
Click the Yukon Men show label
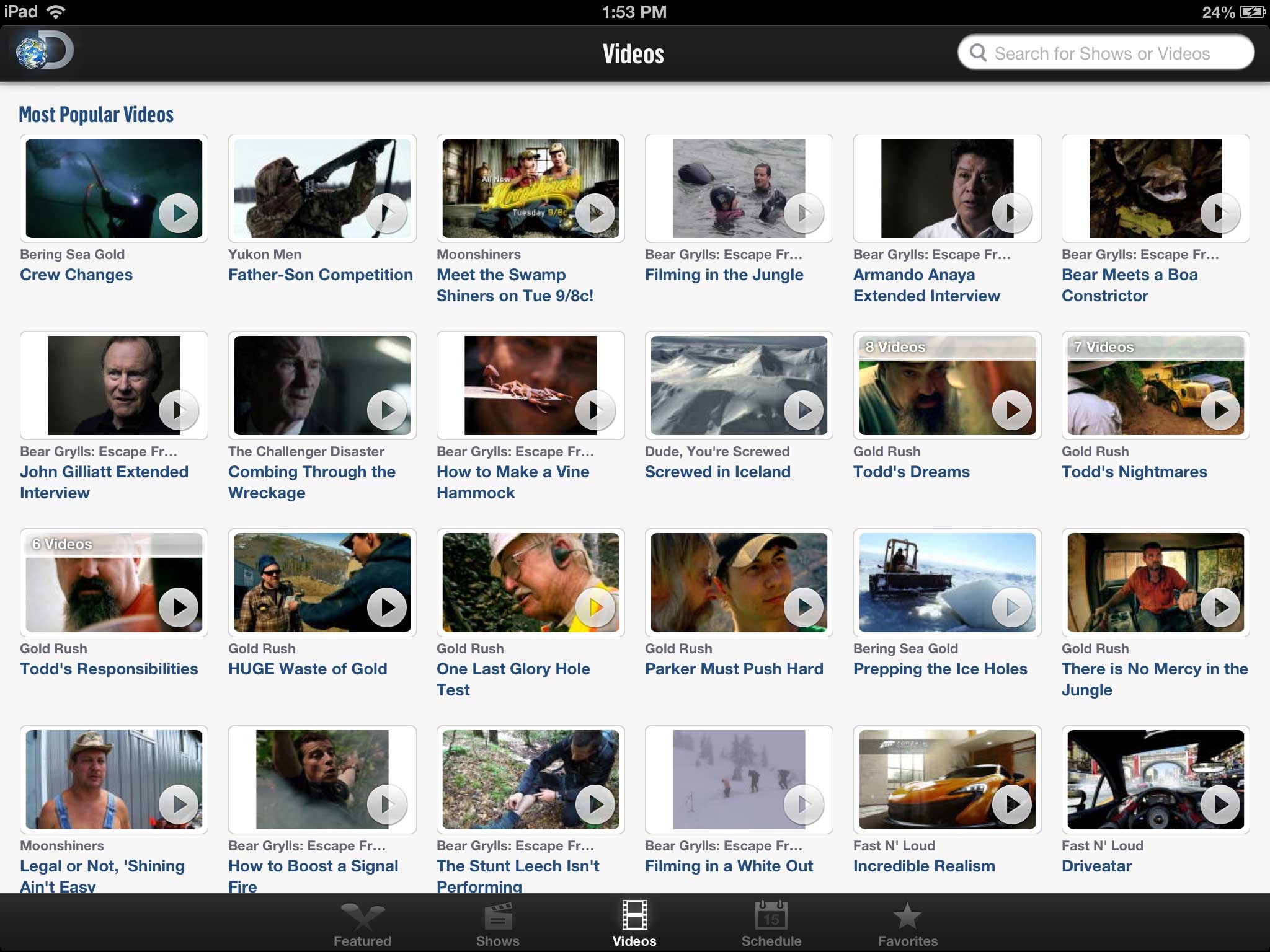click(x=265, y=254)
